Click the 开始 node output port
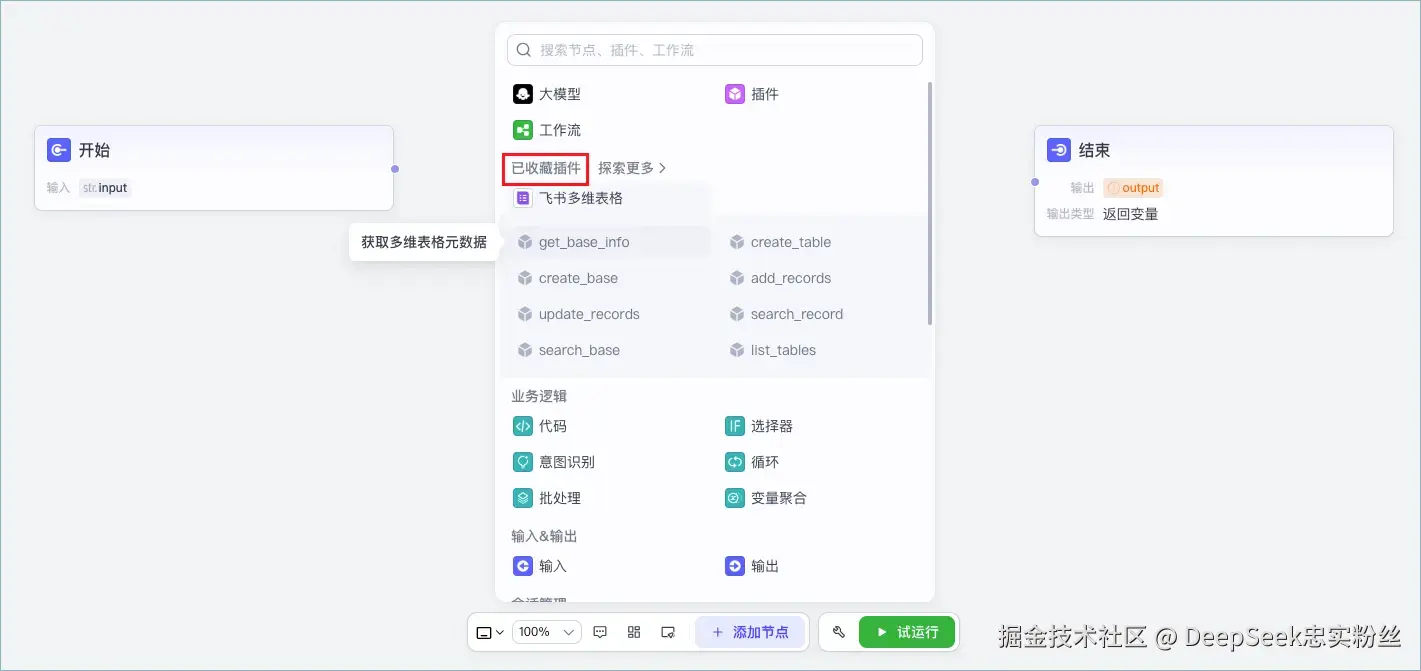The width and height of the screenshot is (1421, 671). click(395, 169)
